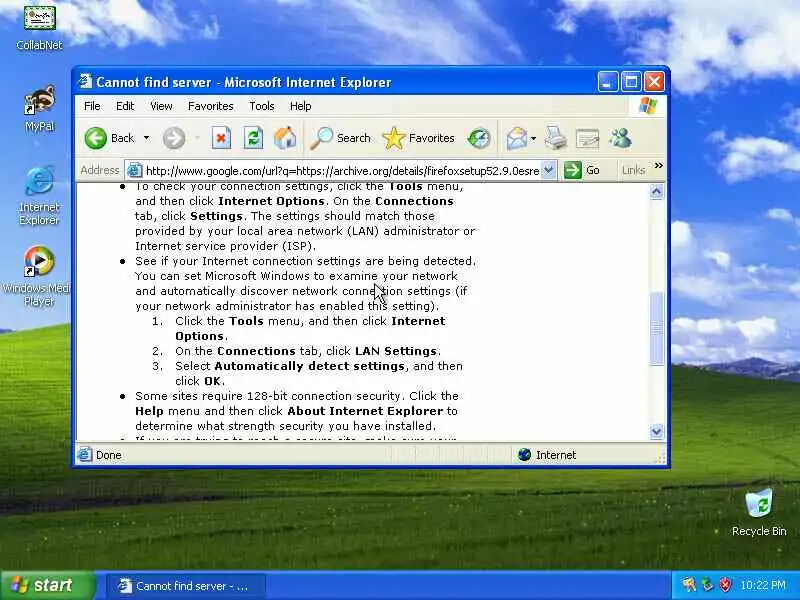This screenshot has height=600, width=800.
Task: Open the Favorites menu
Action: [211, 106]
